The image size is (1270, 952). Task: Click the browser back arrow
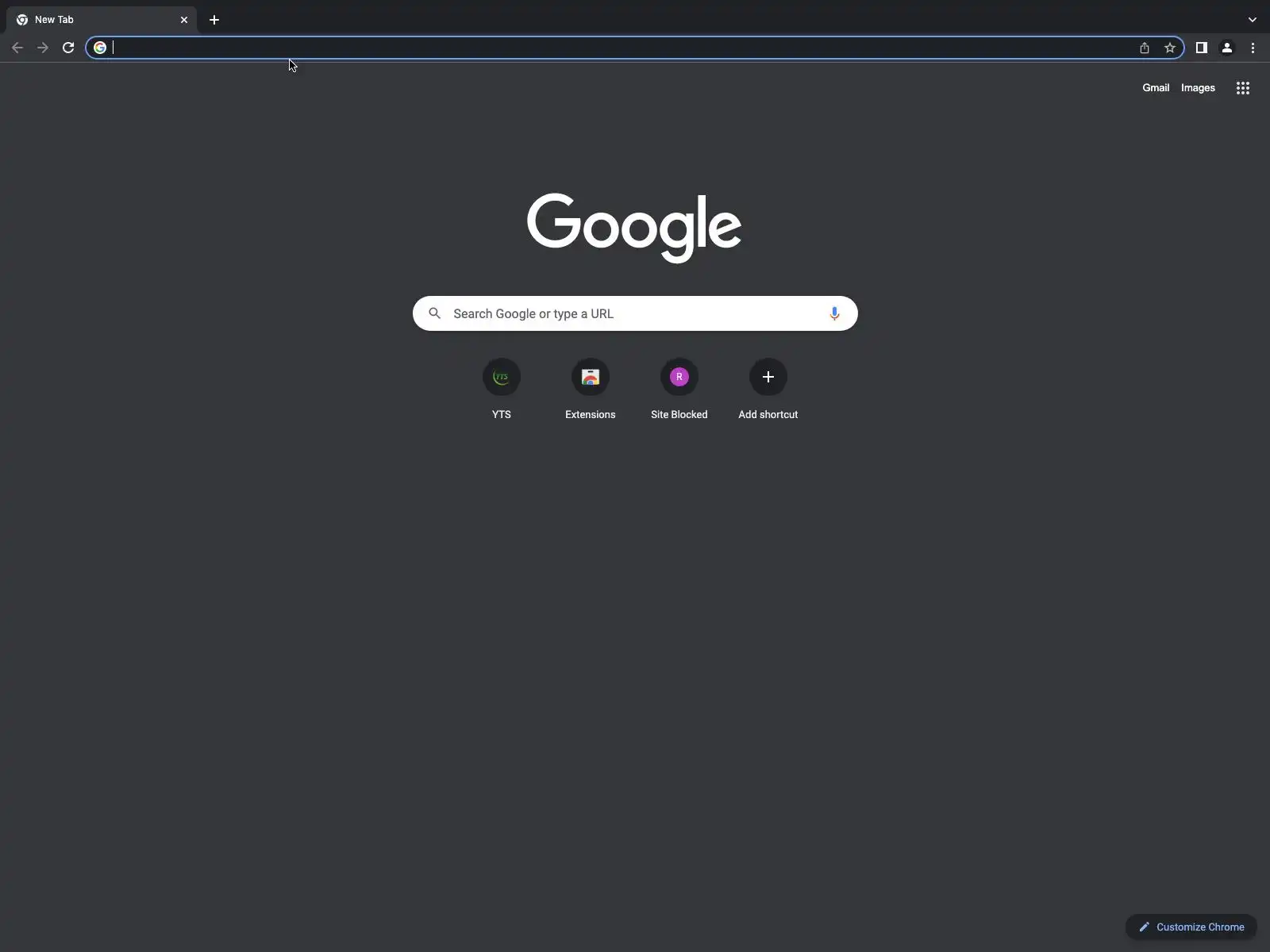[17, 48]
